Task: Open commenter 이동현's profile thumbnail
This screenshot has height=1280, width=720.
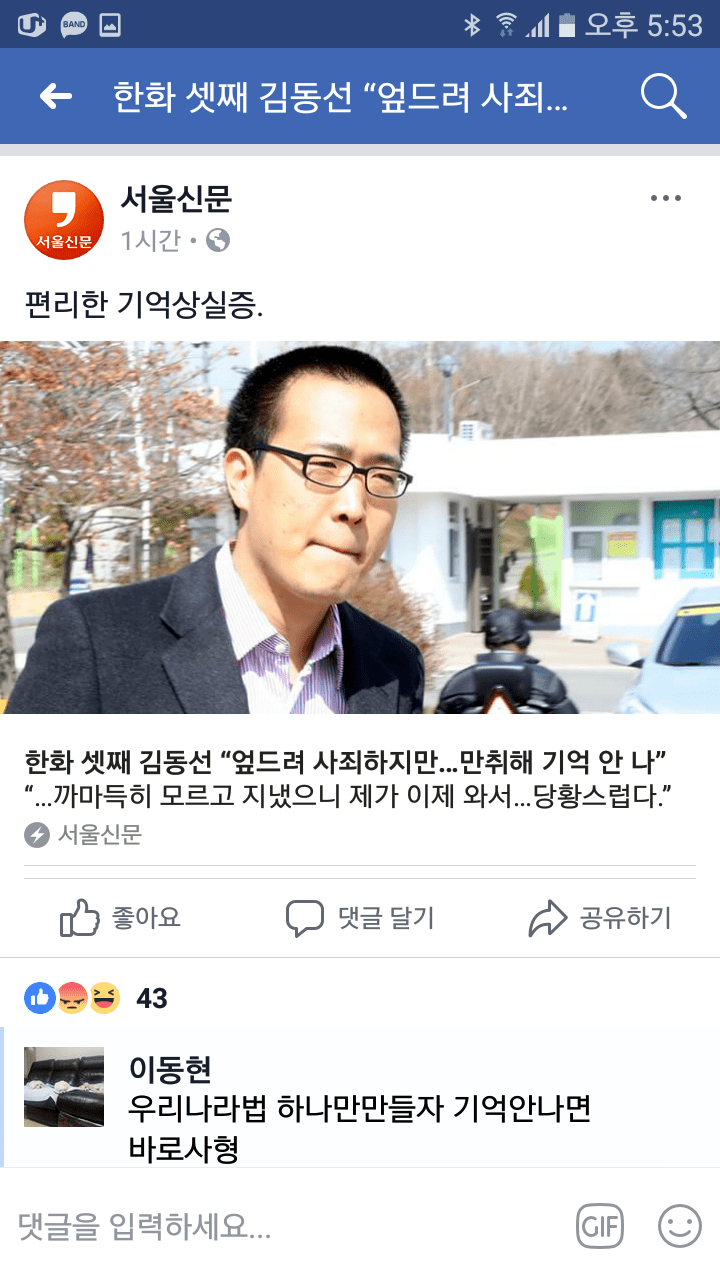Action: (x=64, y=1087)
